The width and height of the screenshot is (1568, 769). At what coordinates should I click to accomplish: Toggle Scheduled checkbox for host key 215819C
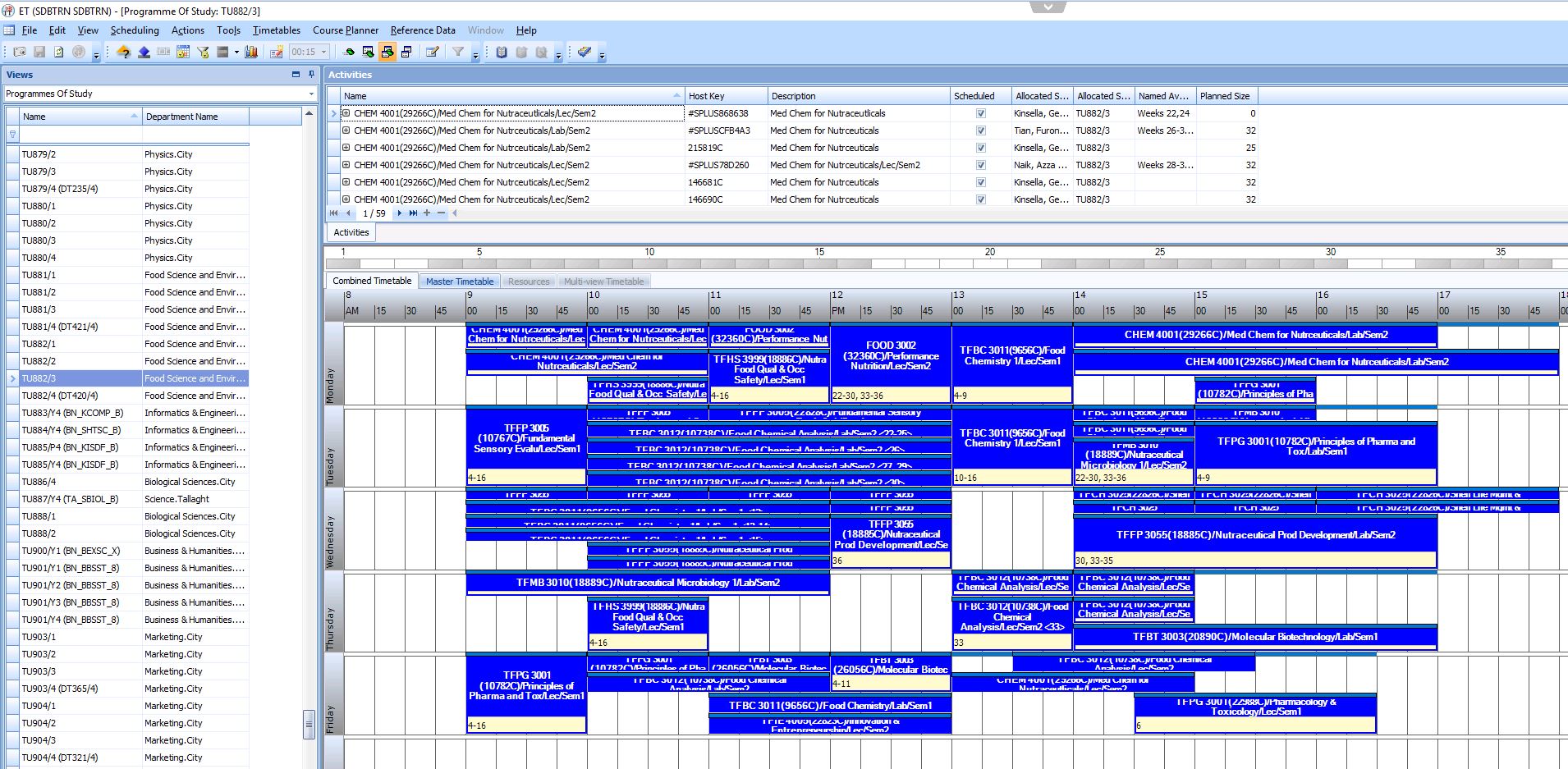coord(980,148)
